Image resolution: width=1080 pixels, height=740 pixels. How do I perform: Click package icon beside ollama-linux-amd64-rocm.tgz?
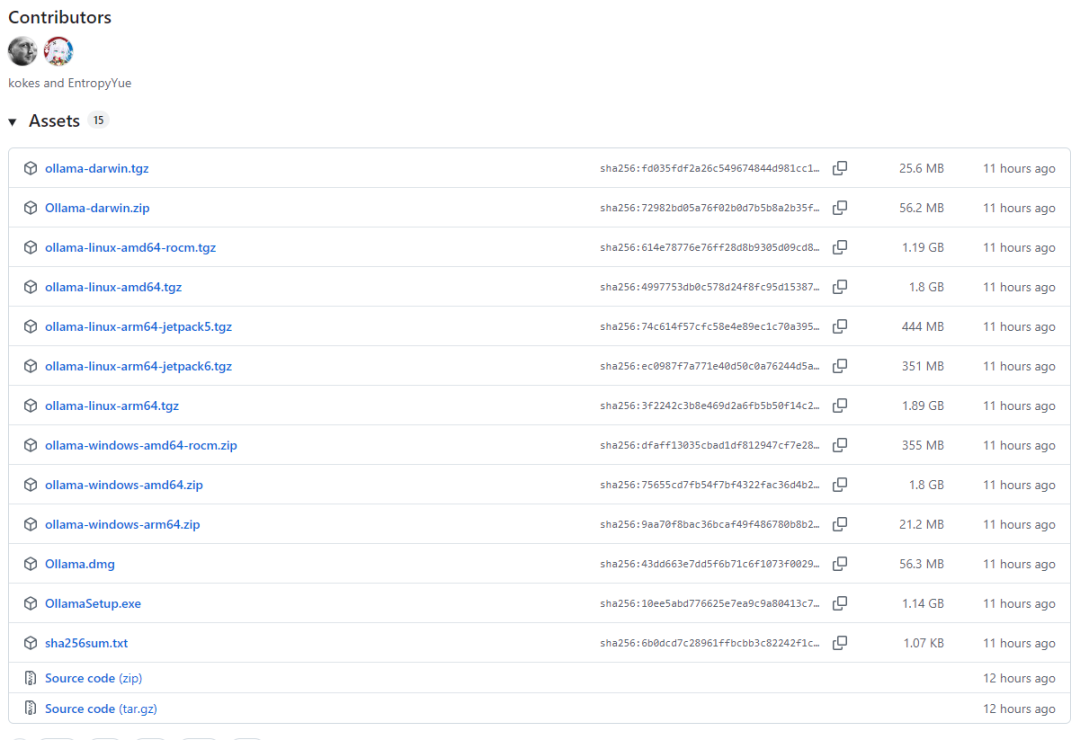pos(30,247)
